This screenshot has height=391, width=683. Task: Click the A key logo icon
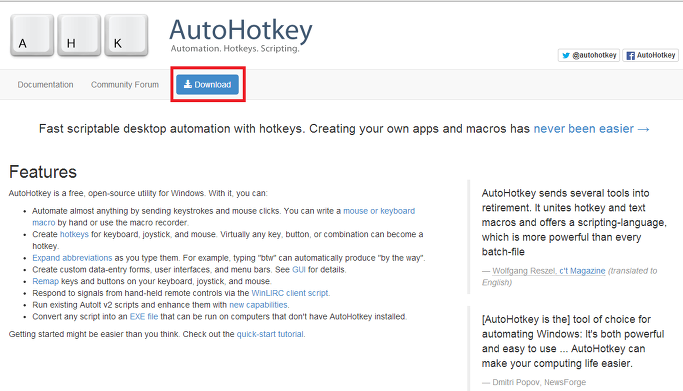(x=32, y=36)
